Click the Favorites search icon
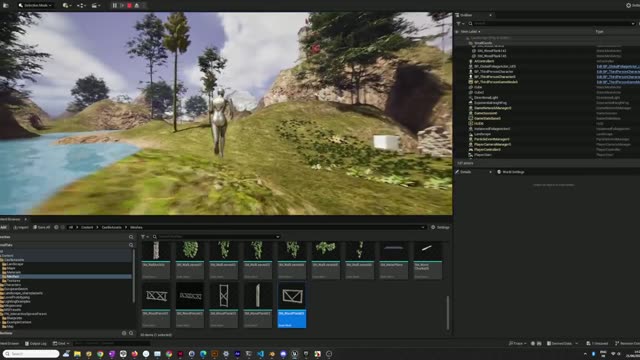Viewport: 640px width, 360px height. [x=131, y=237]
